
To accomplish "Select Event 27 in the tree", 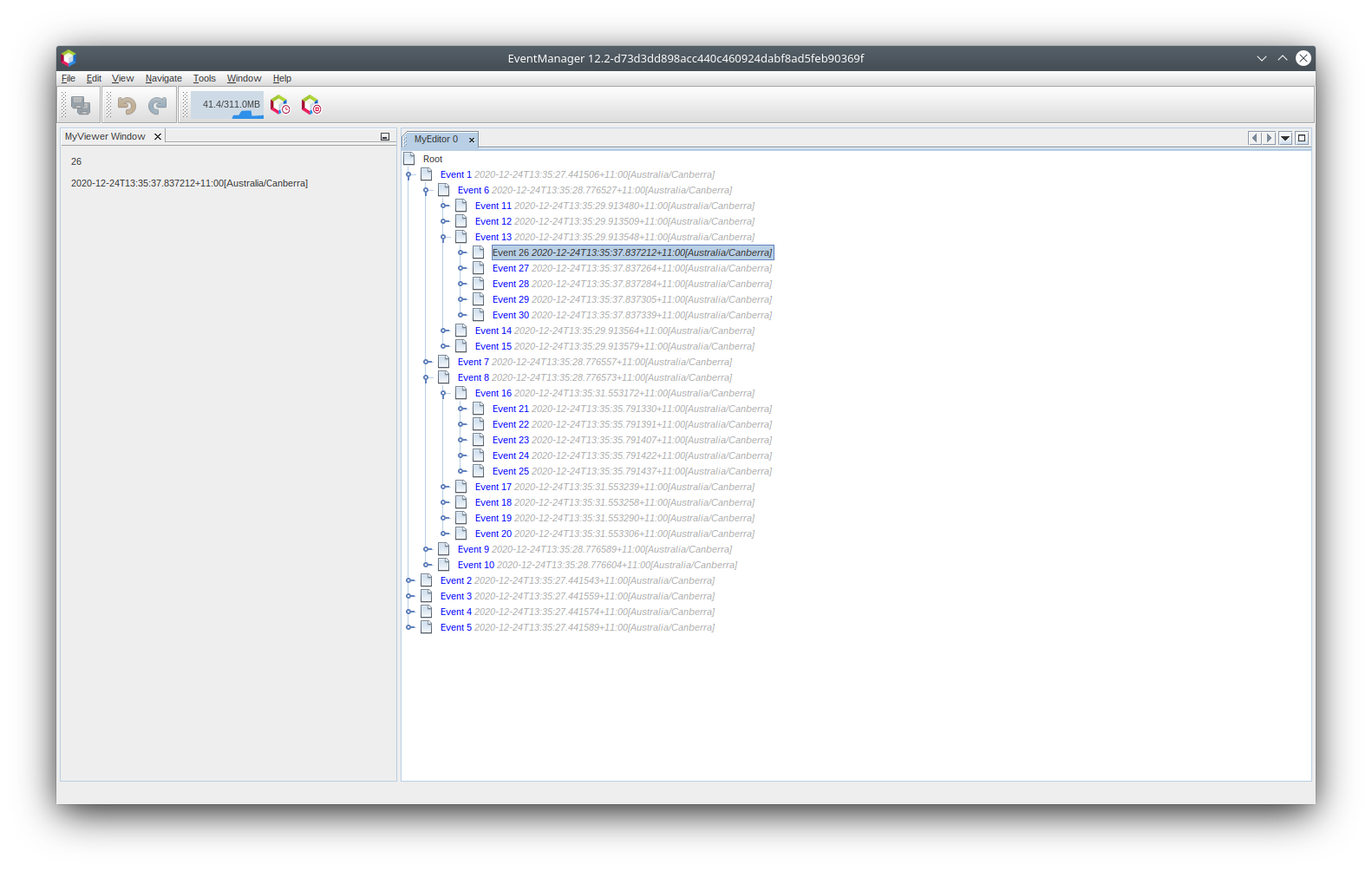I will coord(510,268).
